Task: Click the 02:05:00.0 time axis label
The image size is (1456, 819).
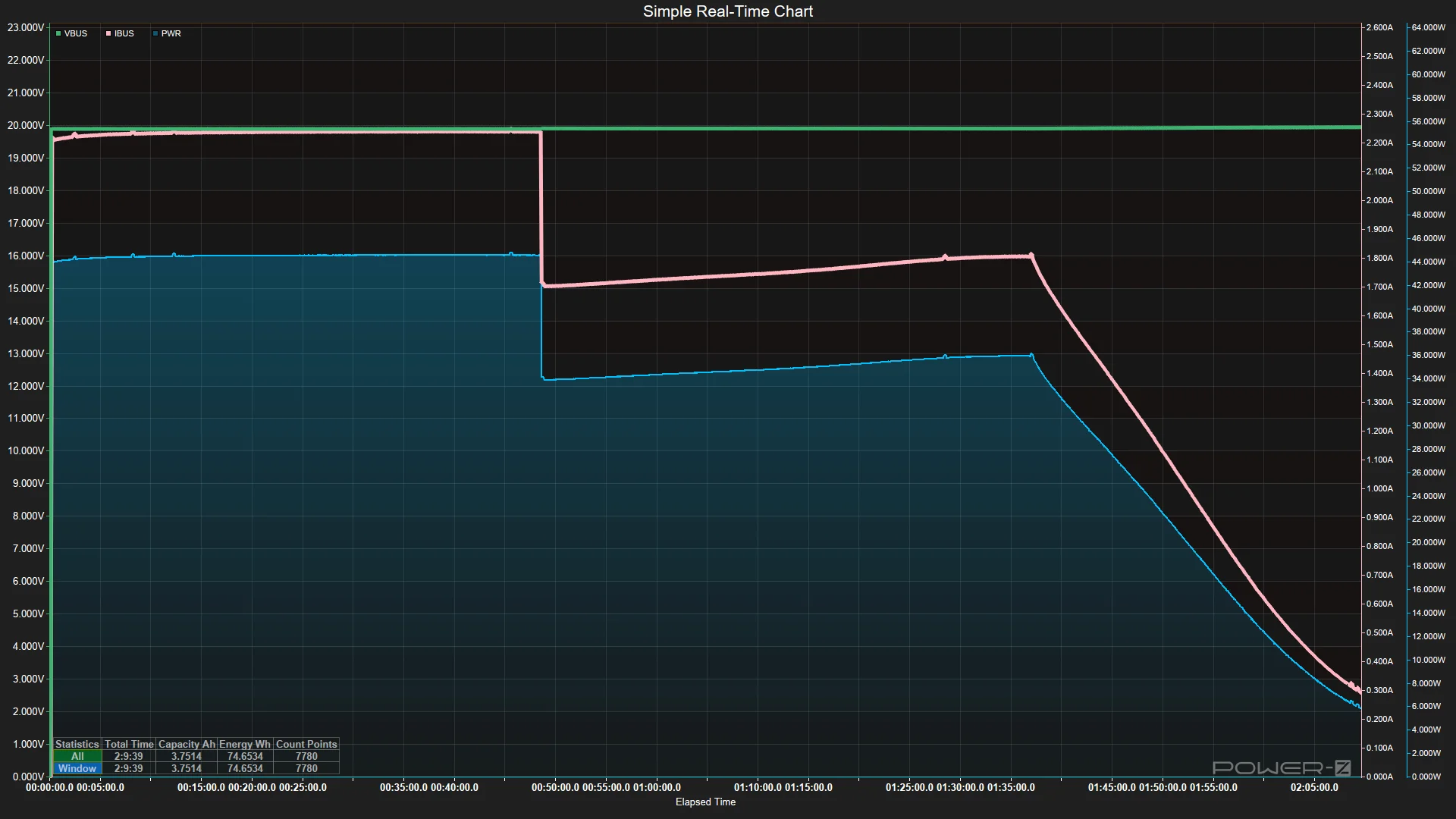Action: coord(1314,787)
